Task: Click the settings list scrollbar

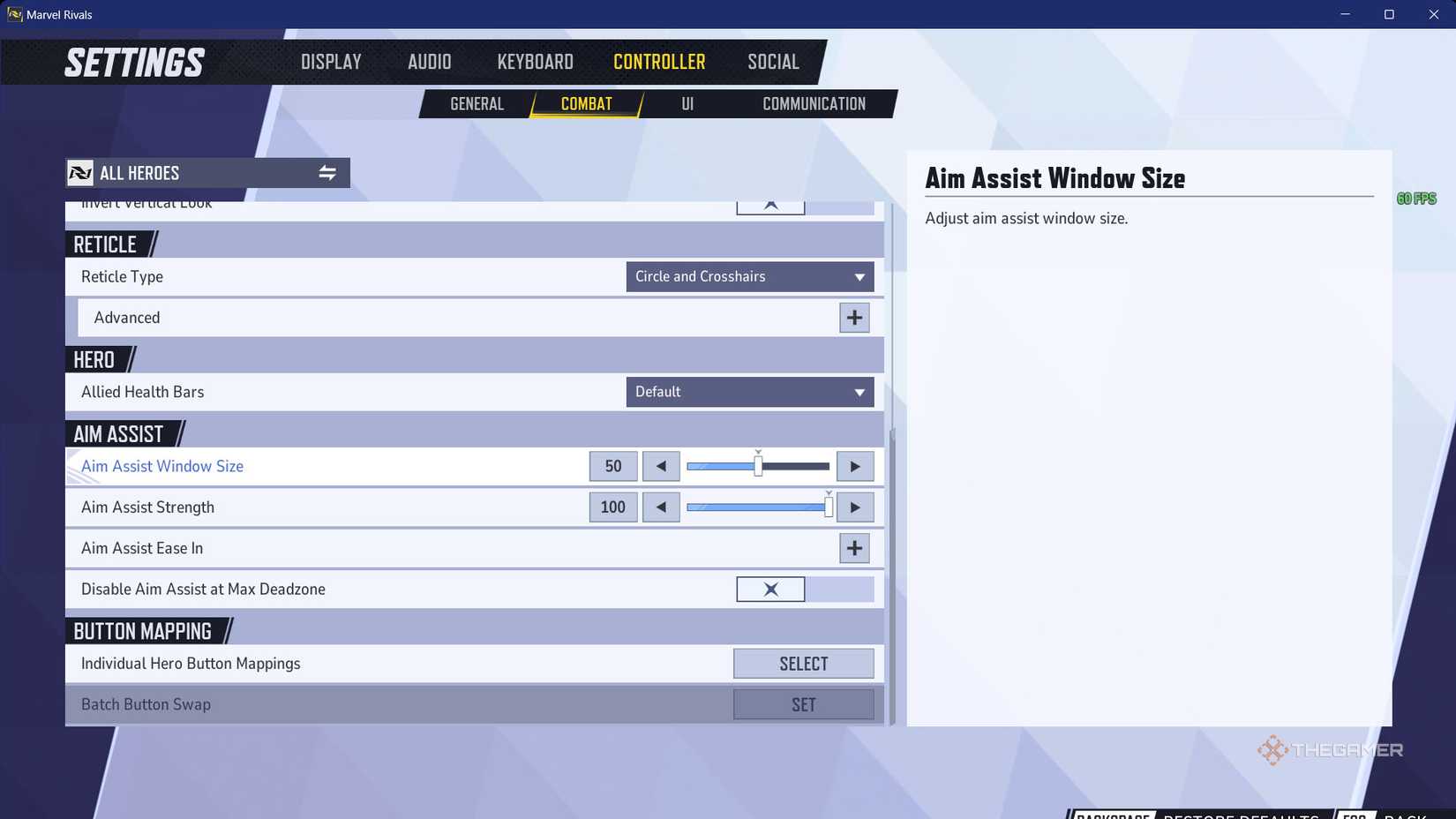Action: pos(892,578)
